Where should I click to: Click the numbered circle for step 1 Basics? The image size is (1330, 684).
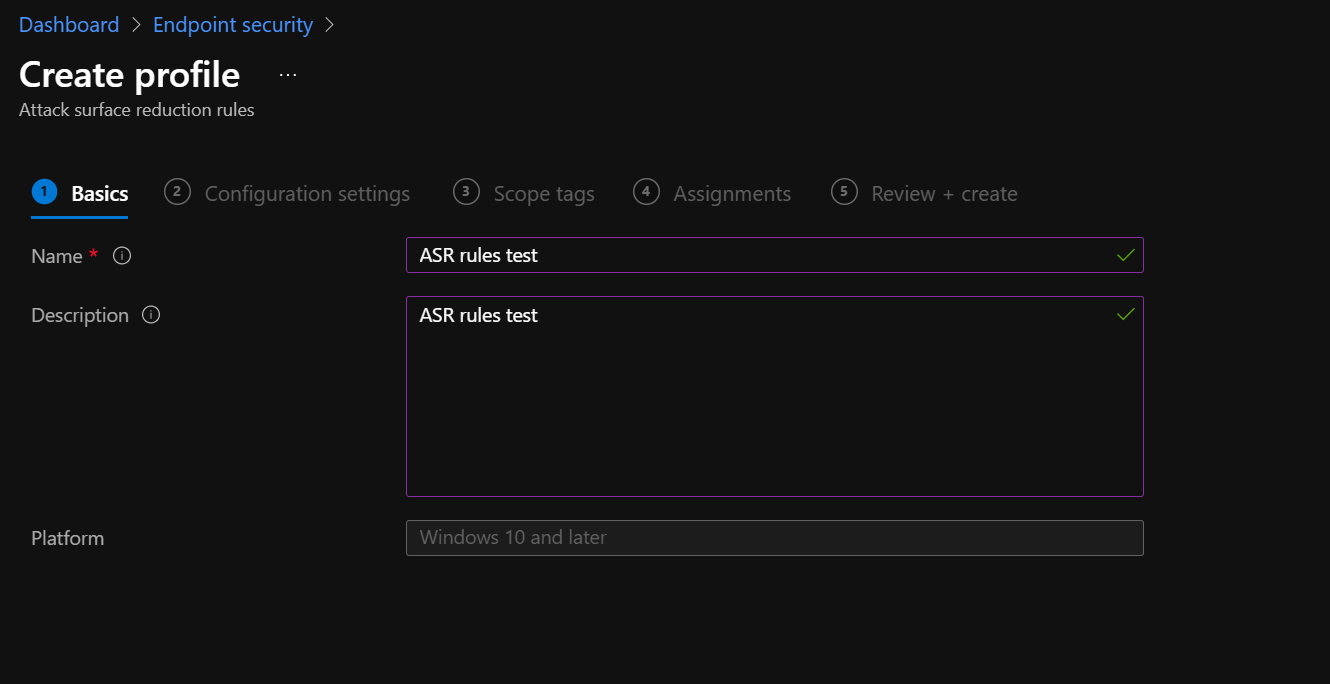(x=42, y=192)
